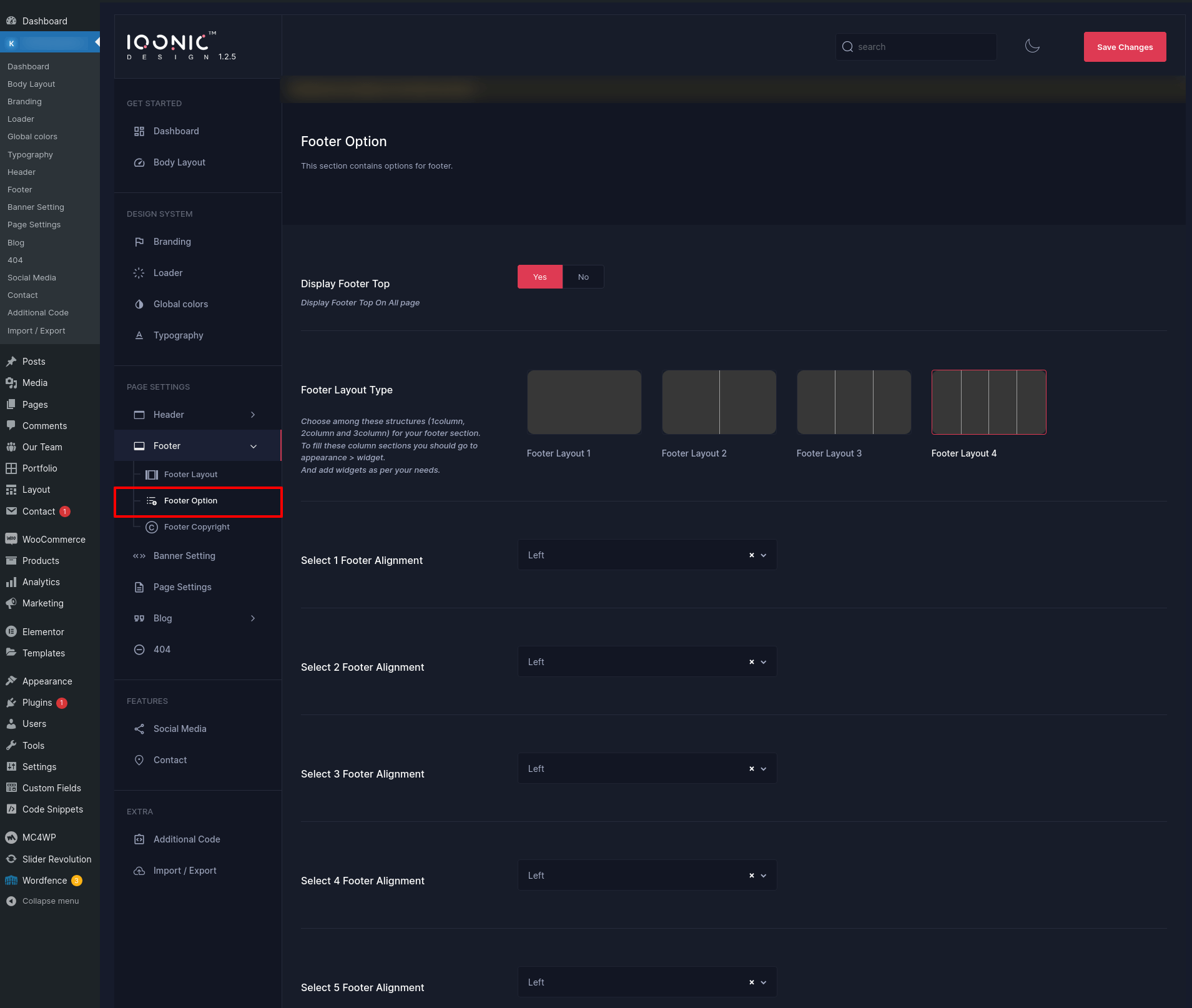The width and height of the screenshot is (1192, 1008).
Task: Set Display Footer Top to Yes
Action: pos(540,277)
